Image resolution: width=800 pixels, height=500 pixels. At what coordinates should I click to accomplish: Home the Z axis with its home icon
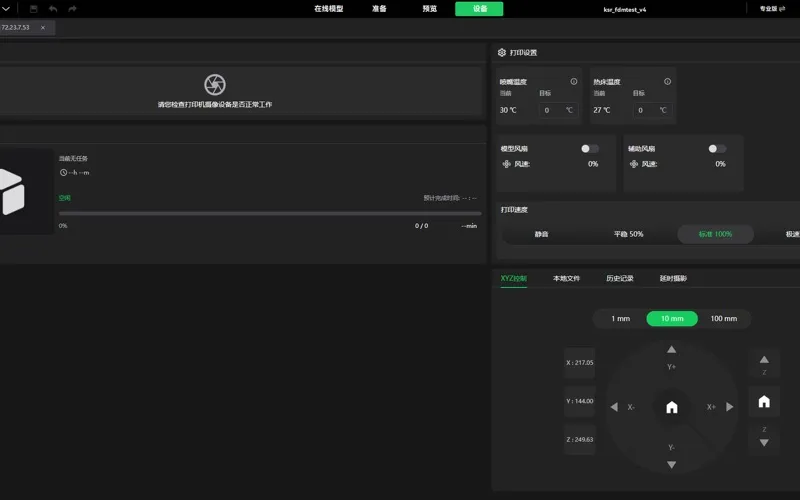click(764, 402)
